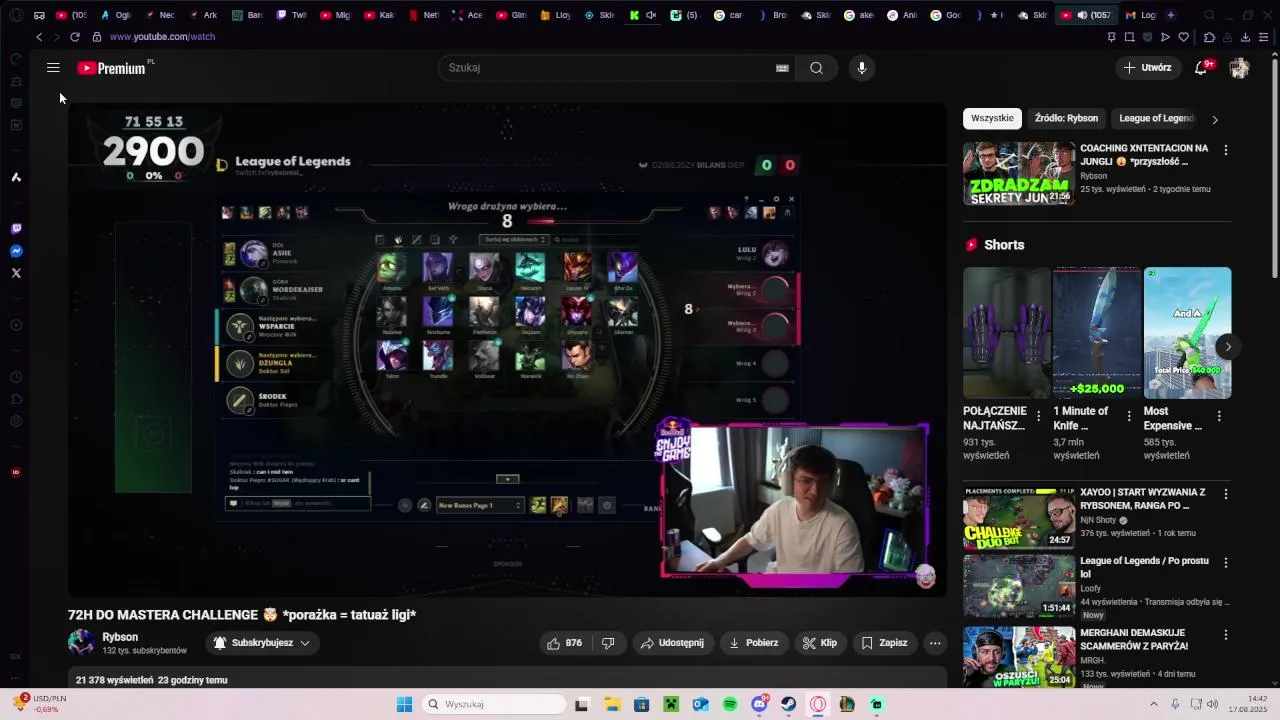This screenshot has width=1280, height=720.
Task: Open Steam from the taskbar
Action: click(x=789, y=705)
